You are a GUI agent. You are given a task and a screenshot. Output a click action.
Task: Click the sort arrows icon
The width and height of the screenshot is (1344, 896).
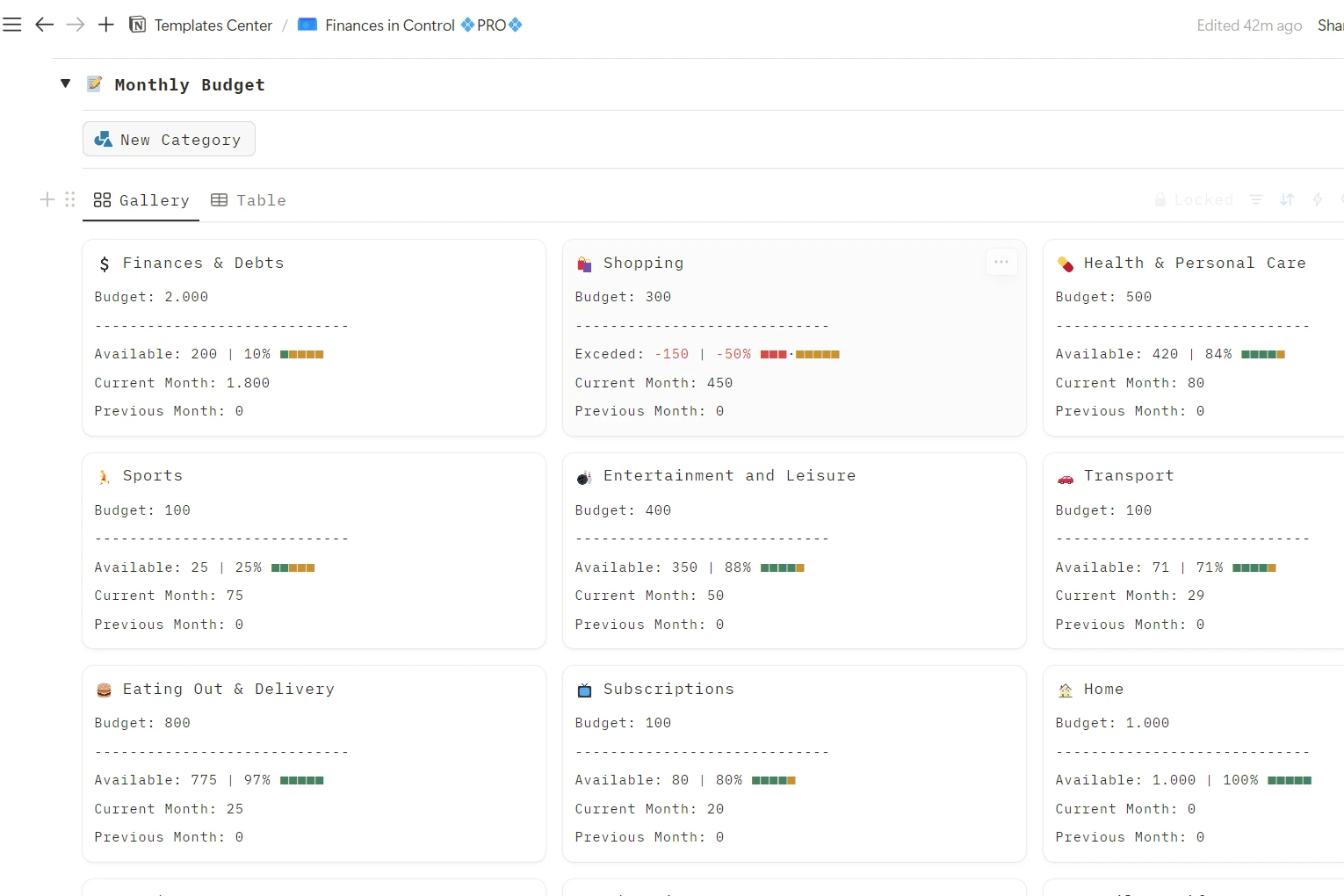point(1287,199)
